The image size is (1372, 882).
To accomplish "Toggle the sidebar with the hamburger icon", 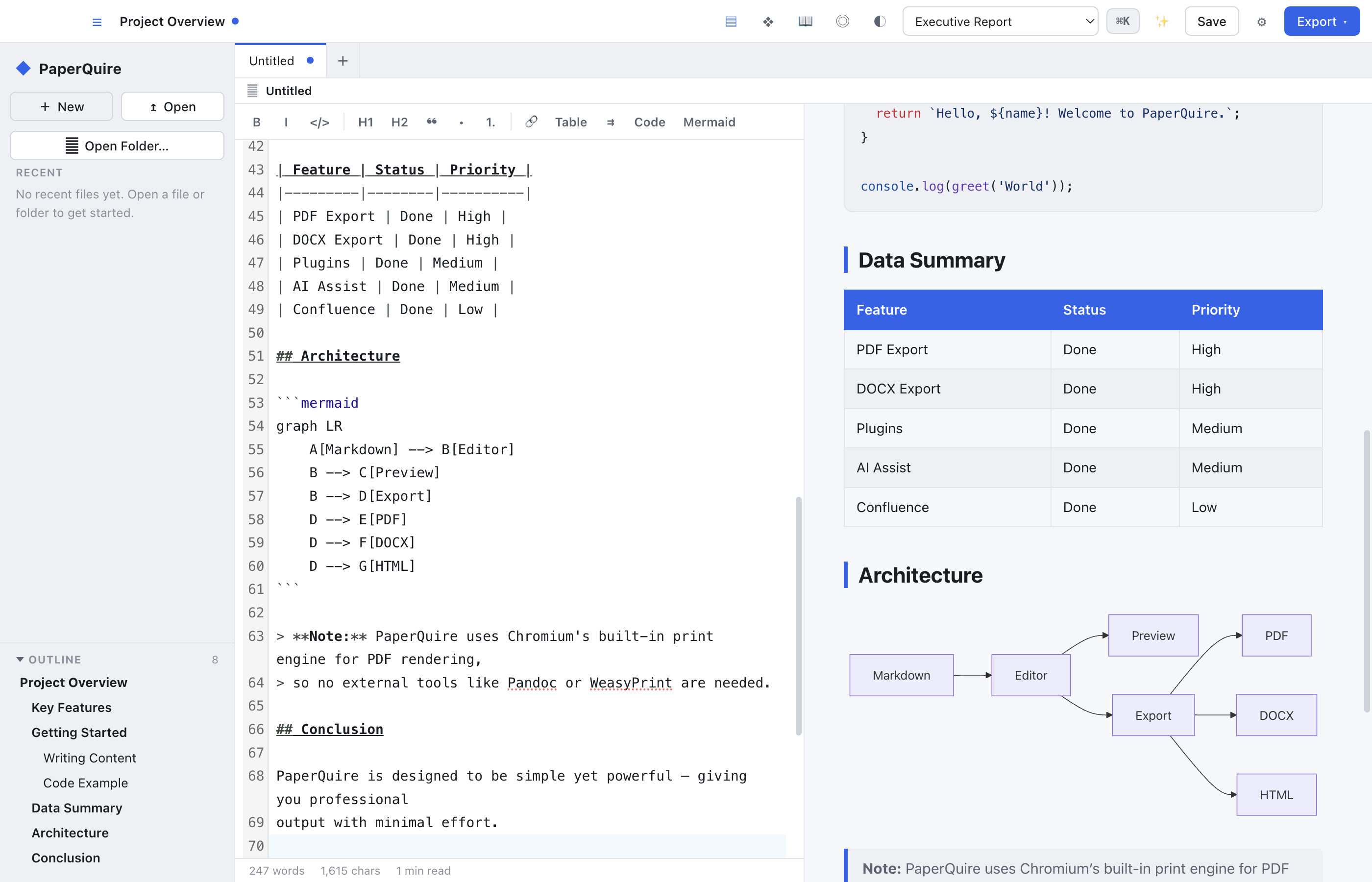I will coord(97,22).
